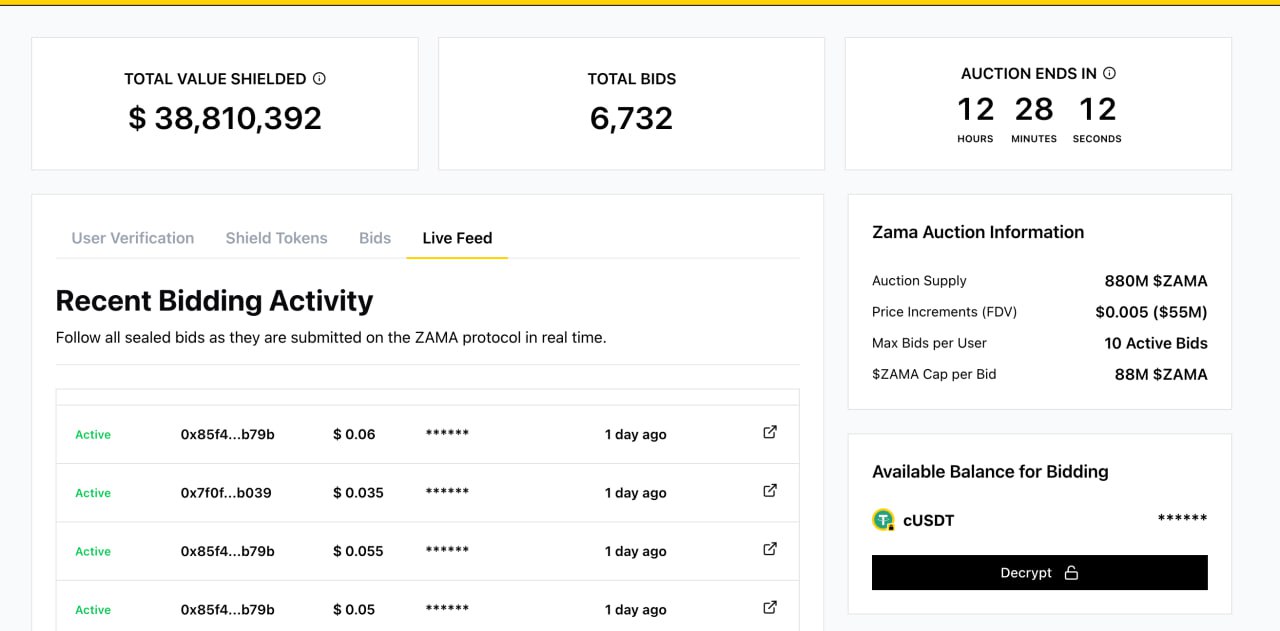Click Active status of $0.055 bid
1280x631 pixels.
point(93,552)
